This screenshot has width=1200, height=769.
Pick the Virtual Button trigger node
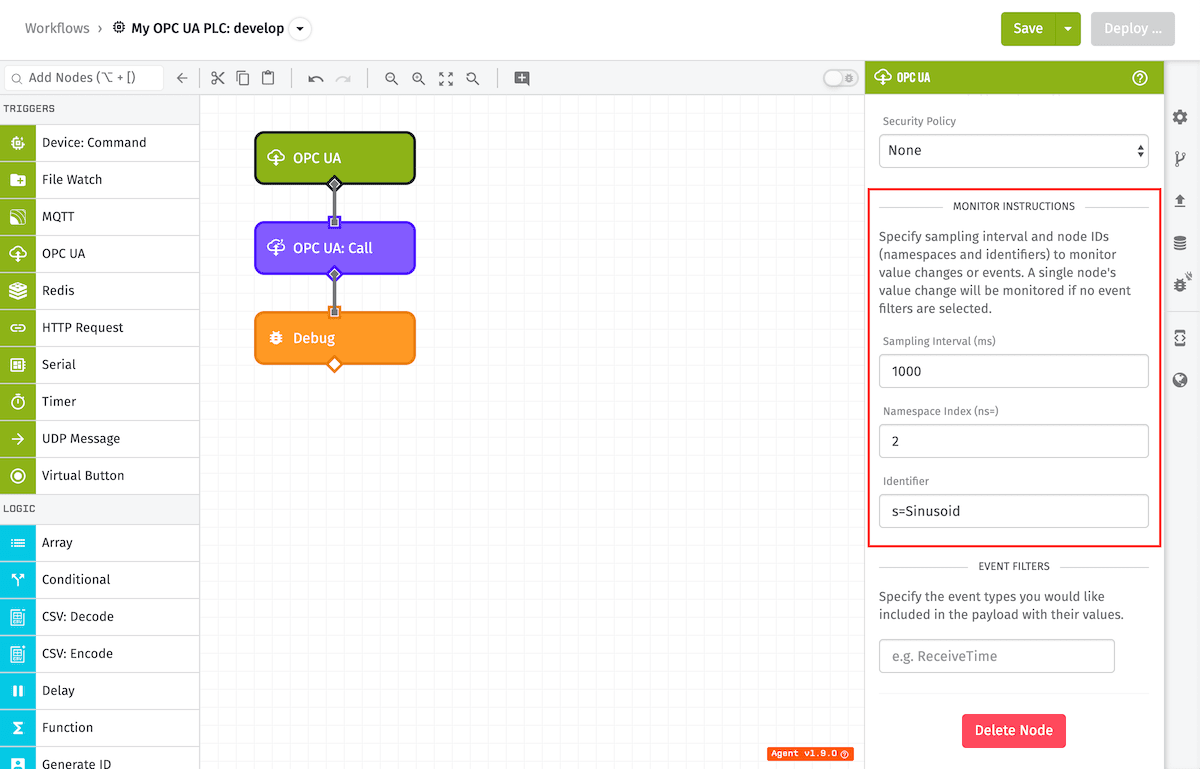(100, 476)
